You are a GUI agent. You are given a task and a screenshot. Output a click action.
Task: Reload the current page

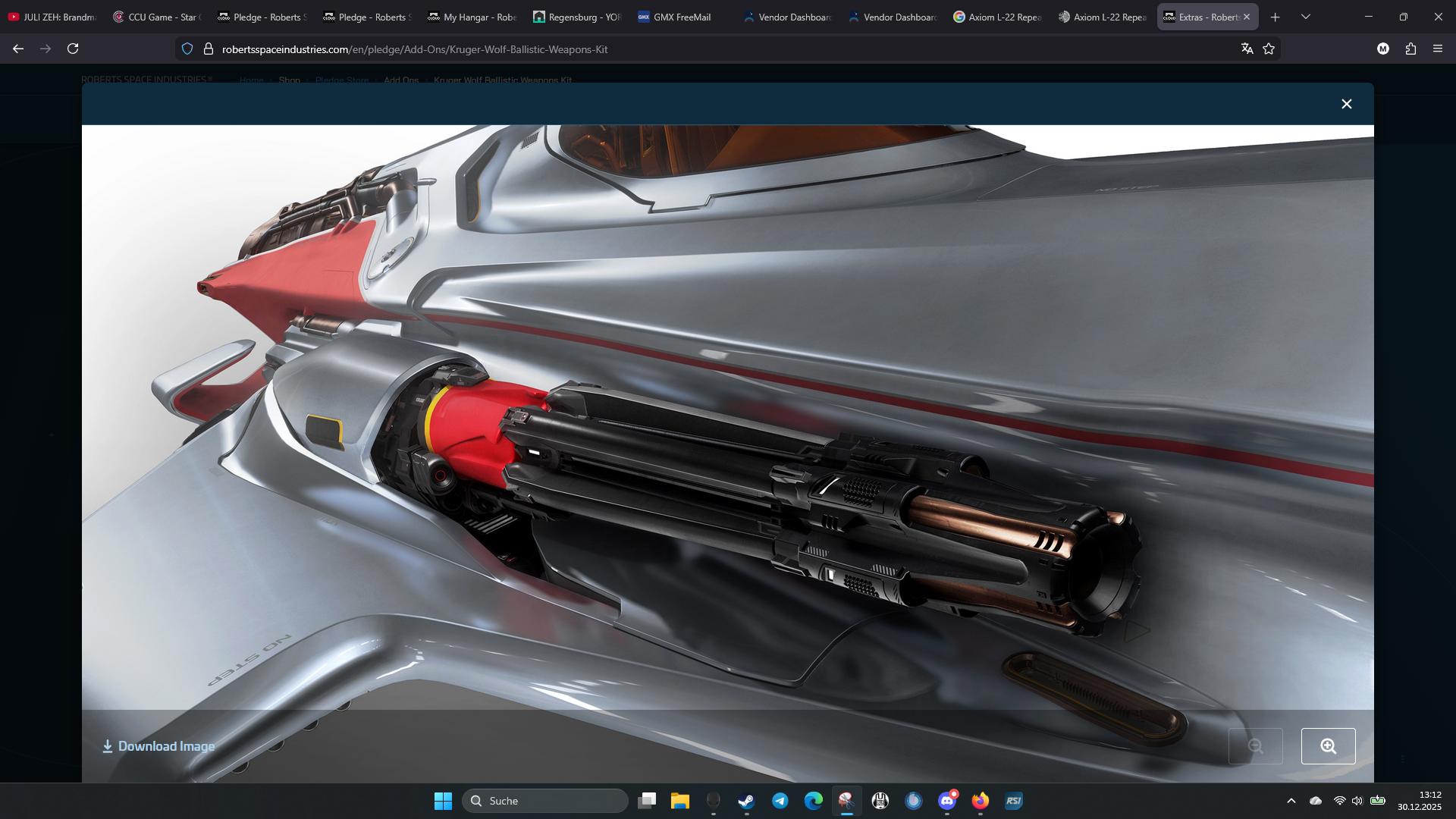tap(73, 48)
